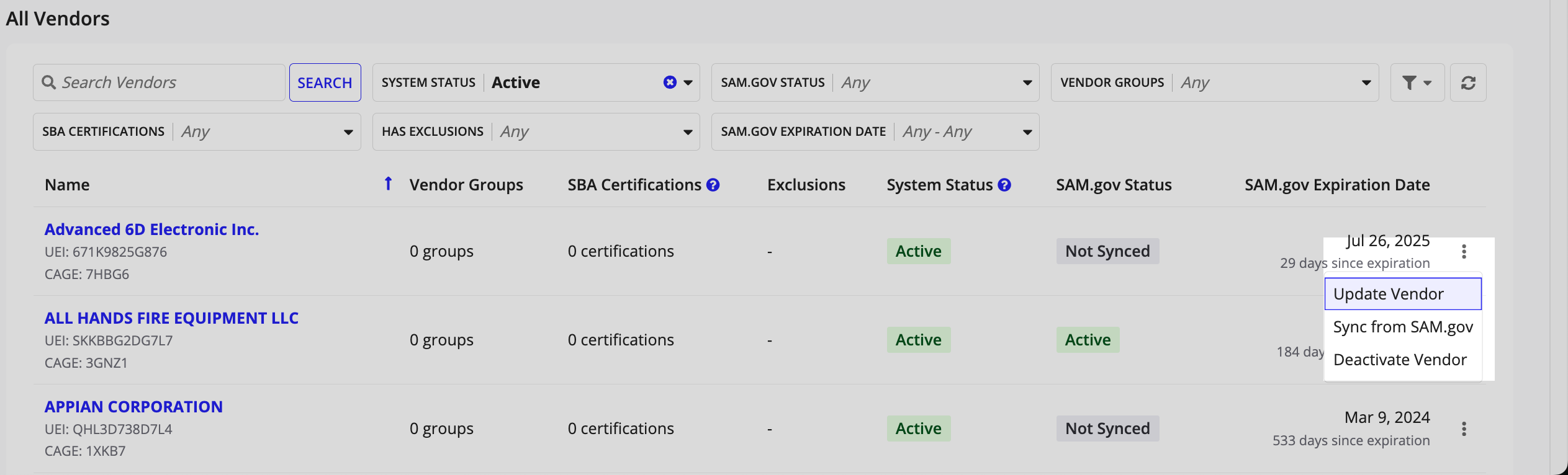Open SAM.gov Expiration Date range filter
This screenshot has height=475, width=1568.
[x=875, y=131]
